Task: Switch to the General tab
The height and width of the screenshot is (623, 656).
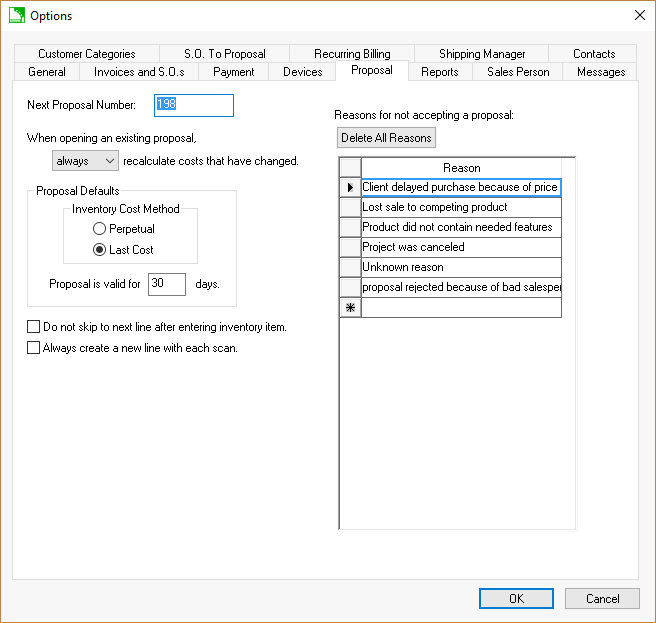Action: coord(47,72)
